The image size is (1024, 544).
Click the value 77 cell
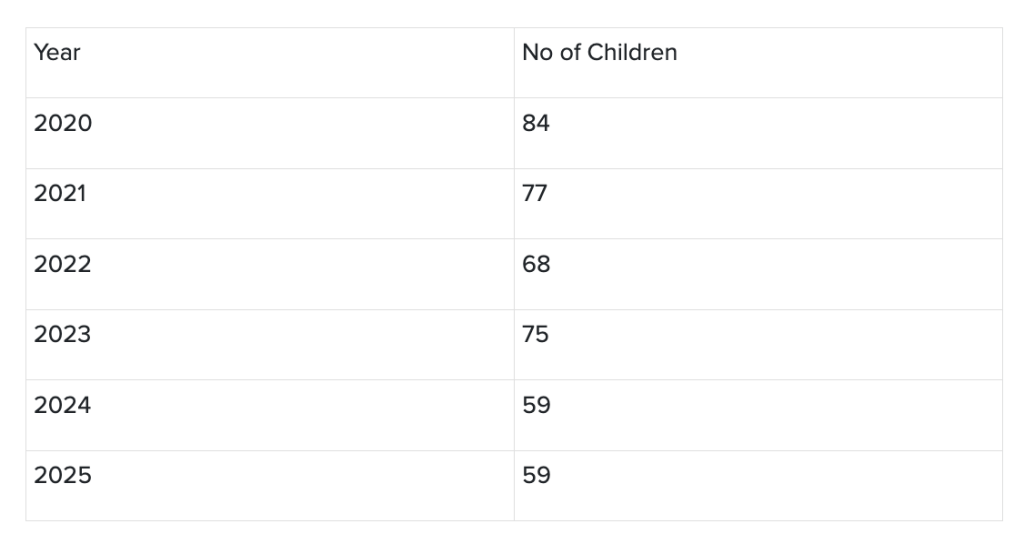coord(758,204)
